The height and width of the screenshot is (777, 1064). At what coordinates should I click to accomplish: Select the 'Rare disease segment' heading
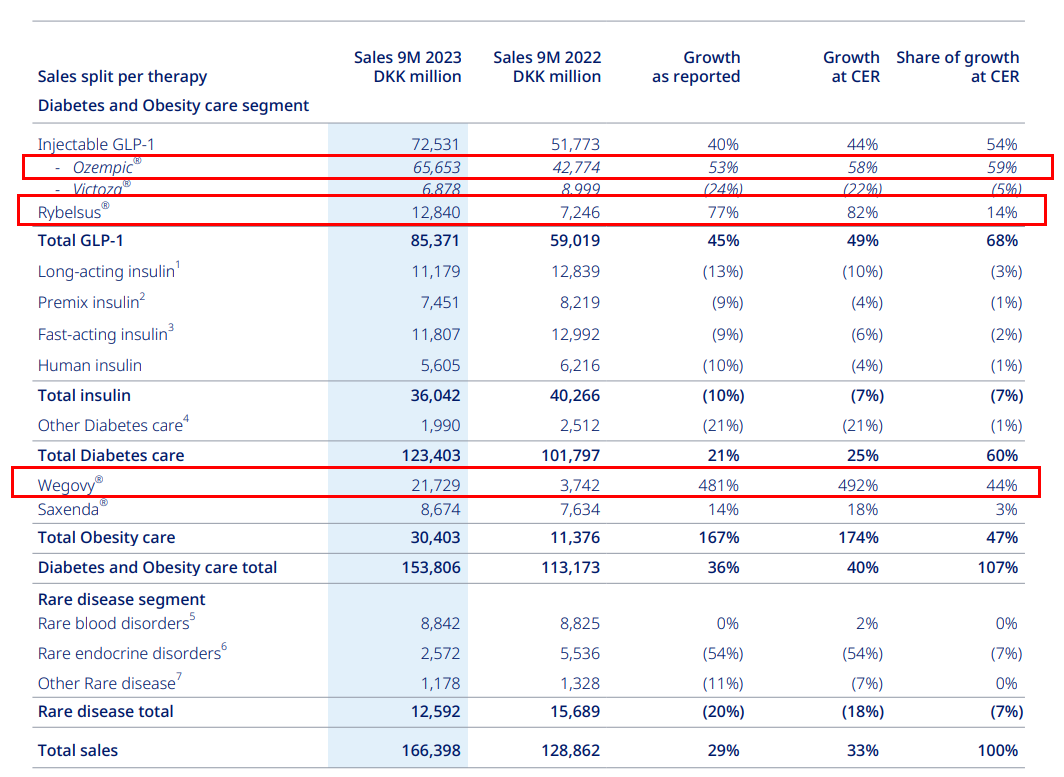point(121,599)
